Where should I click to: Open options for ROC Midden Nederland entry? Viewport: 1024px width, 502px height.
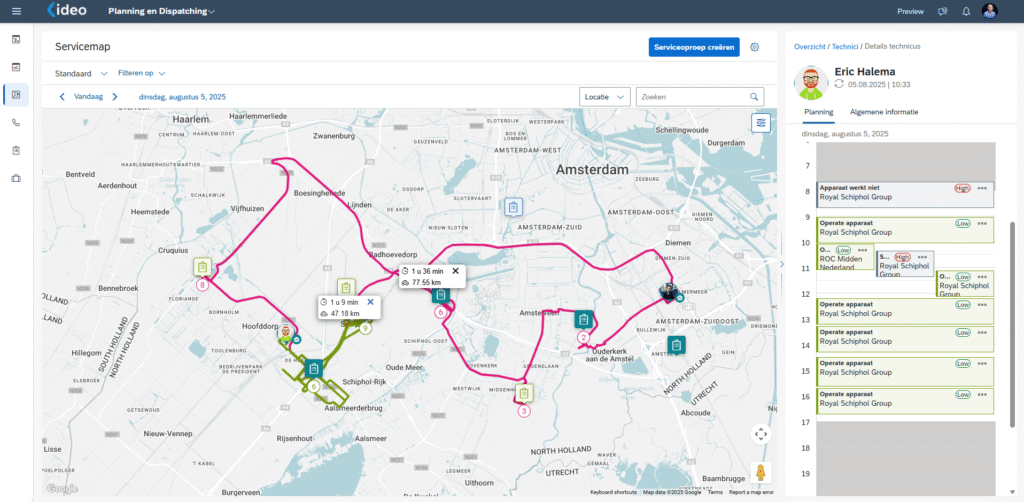coord(862,250)
